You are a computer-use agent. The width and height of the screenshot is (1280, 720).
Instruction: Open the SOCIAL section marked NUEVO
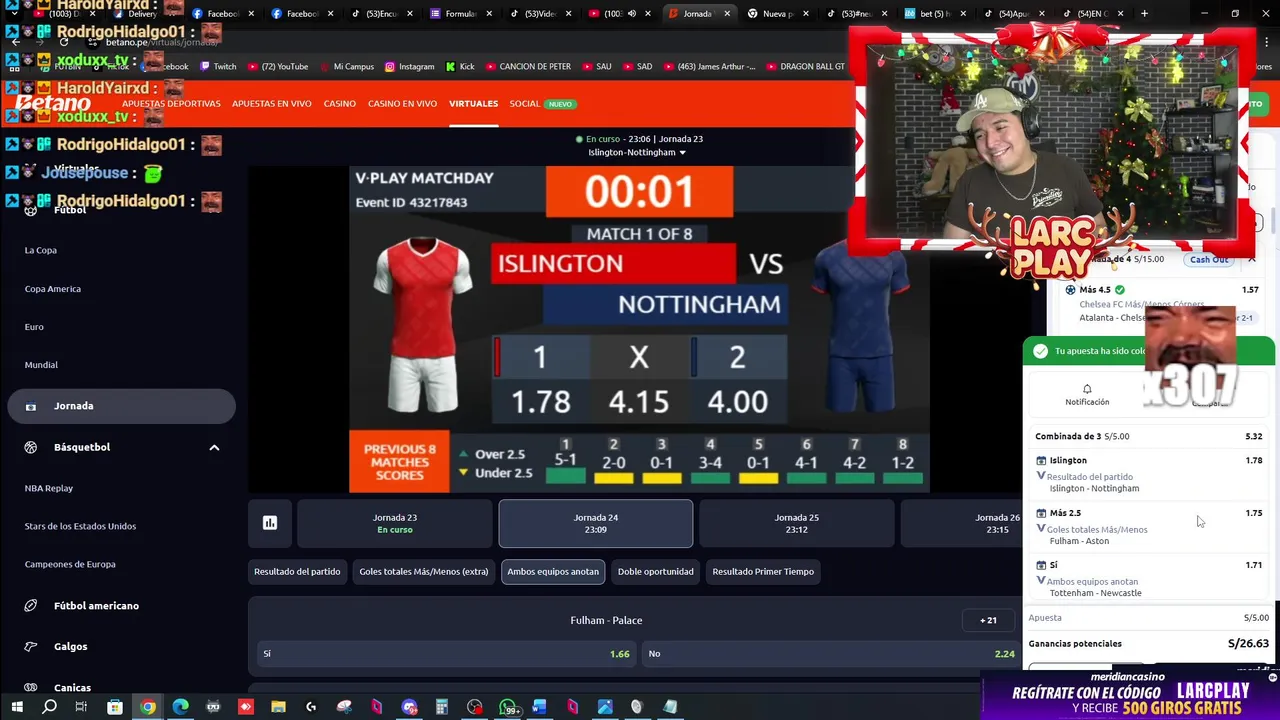point(541,104)
